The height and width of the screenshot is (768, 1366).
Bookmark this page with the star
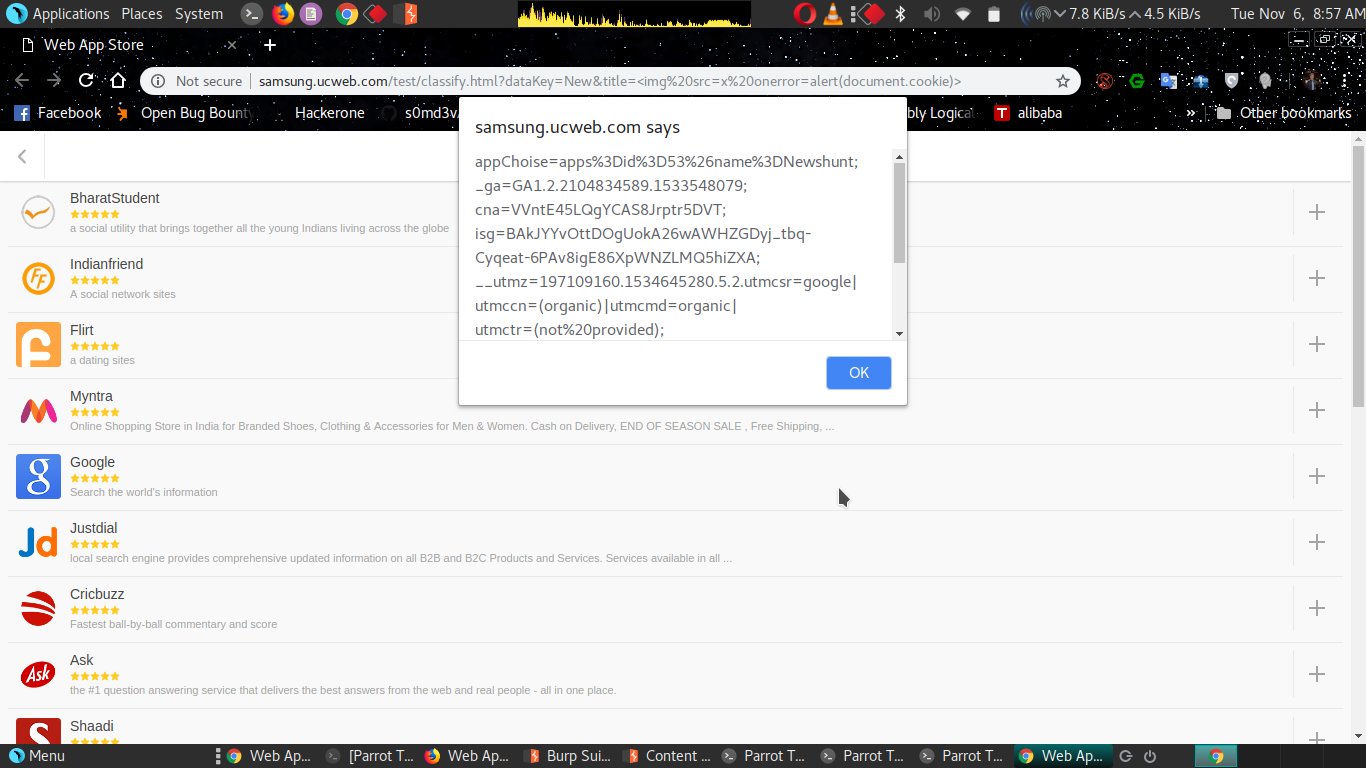[x=1063, y=81]
